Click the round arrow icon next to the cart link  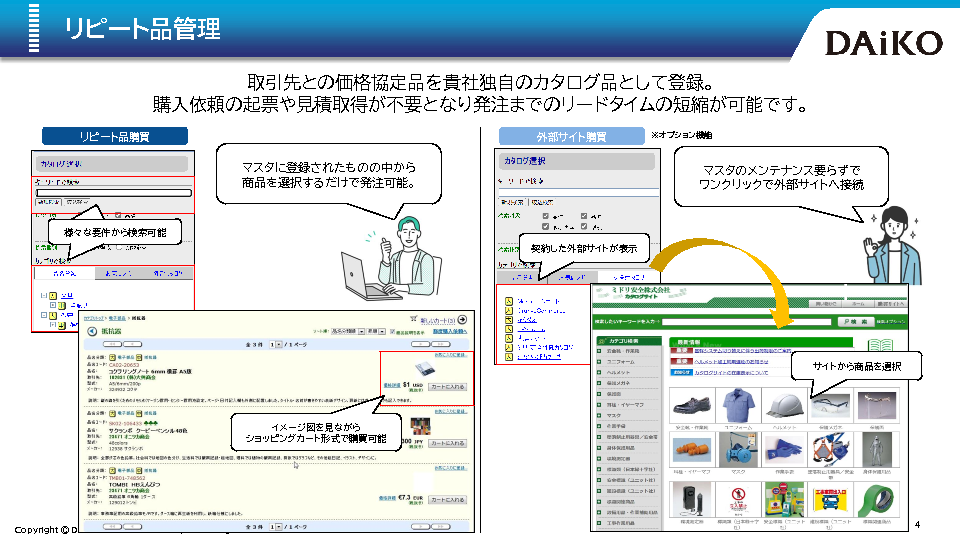point(463,320)
